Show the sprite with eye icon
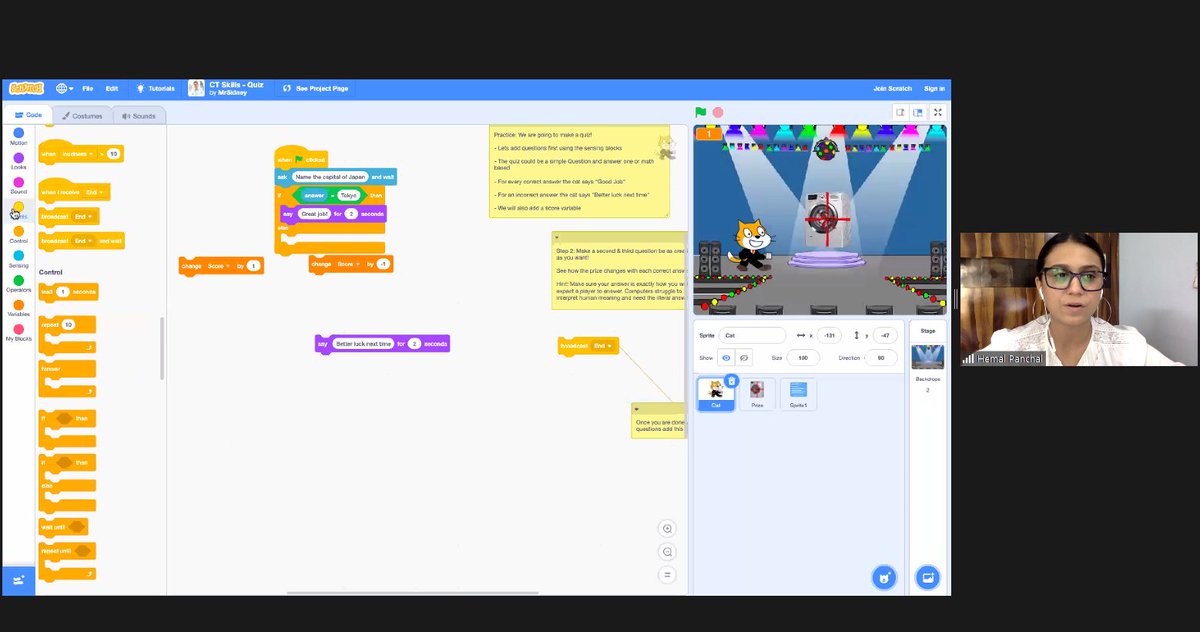This screenshot has width=1200, height=632. pyautogui.click(x=726, y=357)
